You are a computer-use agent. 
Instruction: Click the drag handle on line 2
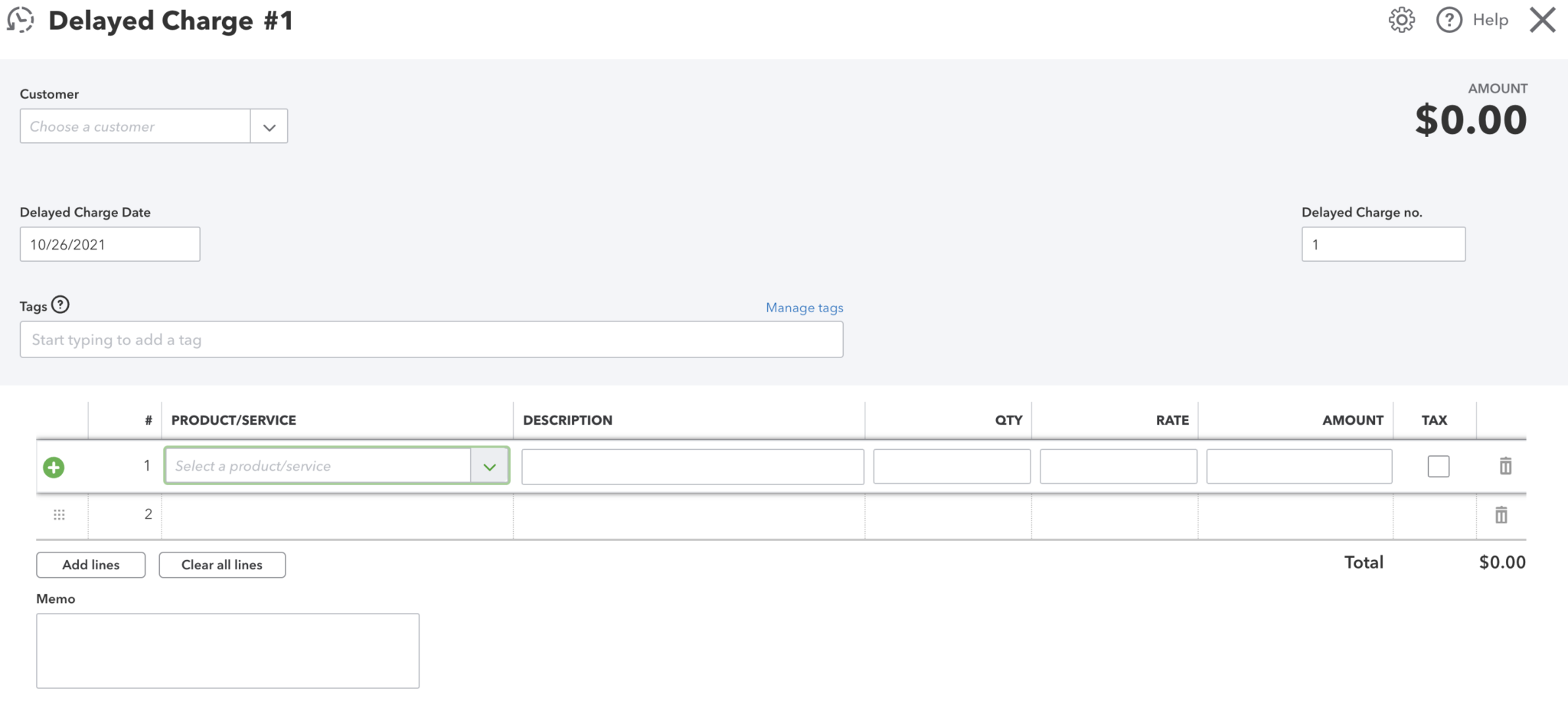coord(59,515)
